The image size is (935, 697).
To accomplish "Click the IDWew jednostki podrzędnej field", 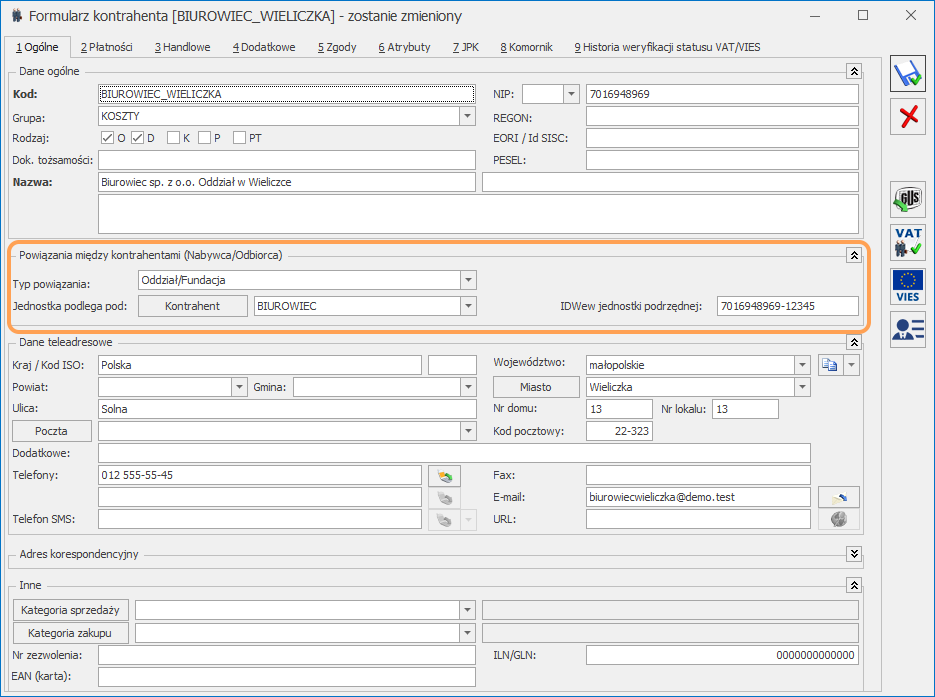I will (788, 306).
